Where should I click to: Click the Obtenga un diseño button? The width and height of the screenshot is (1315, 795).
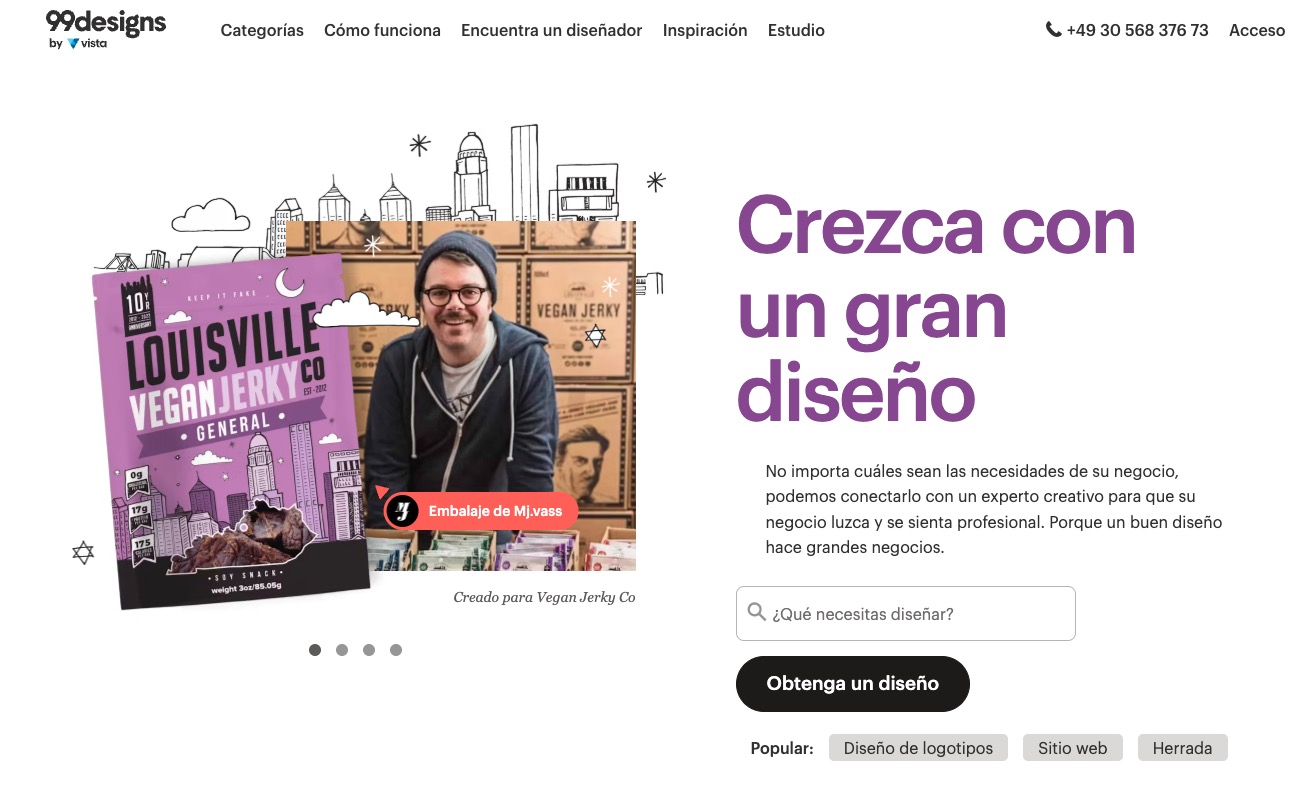[x=853, y=684]
